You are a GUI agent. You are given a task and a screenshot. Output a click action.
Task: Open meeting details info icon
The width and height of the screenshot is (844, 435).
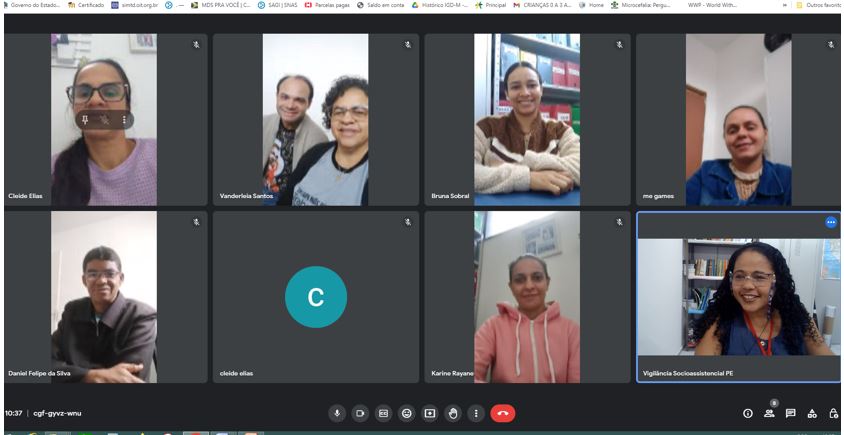tap(747, 413)
